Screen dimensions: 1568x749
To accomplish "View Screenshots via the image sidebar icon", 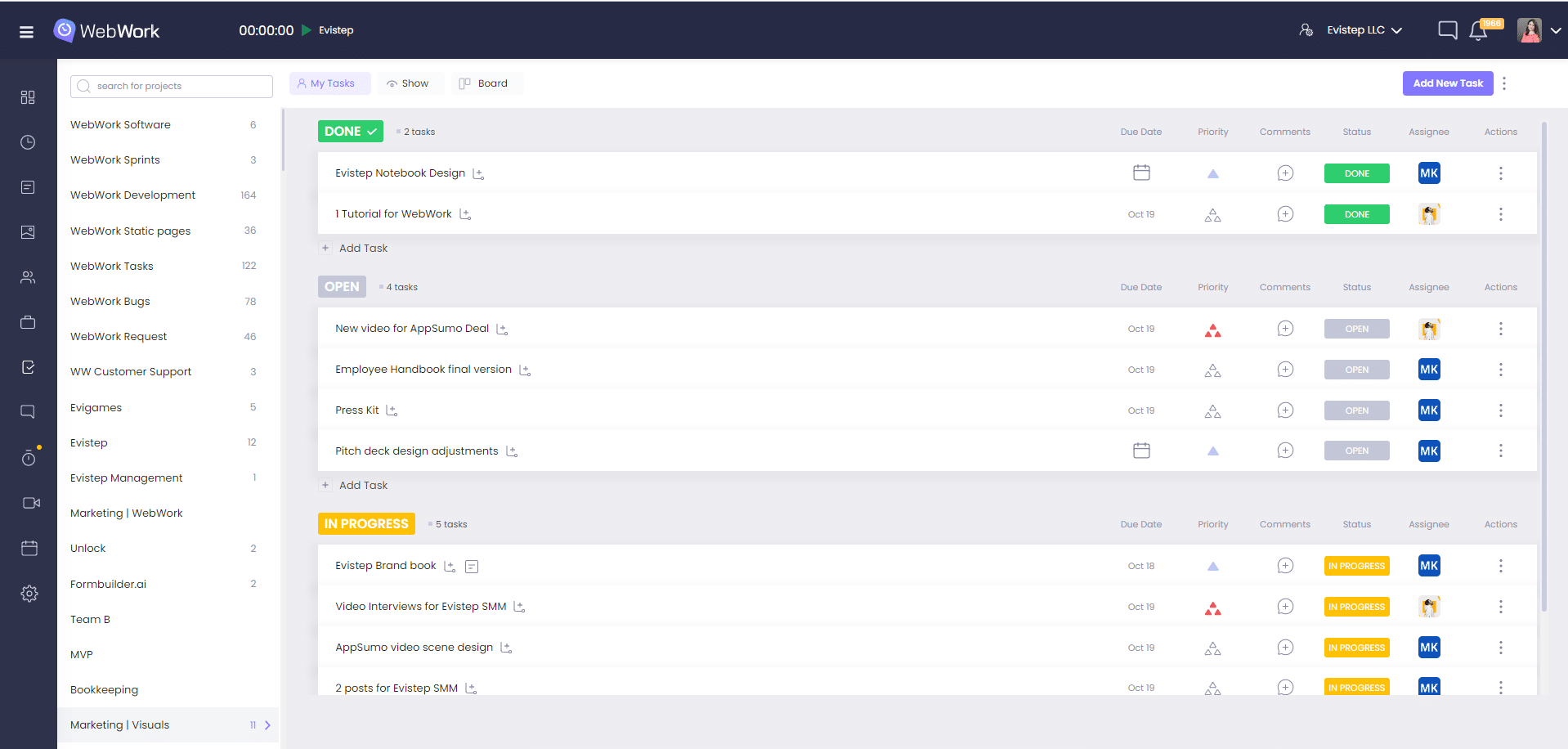I will (29, 231).
